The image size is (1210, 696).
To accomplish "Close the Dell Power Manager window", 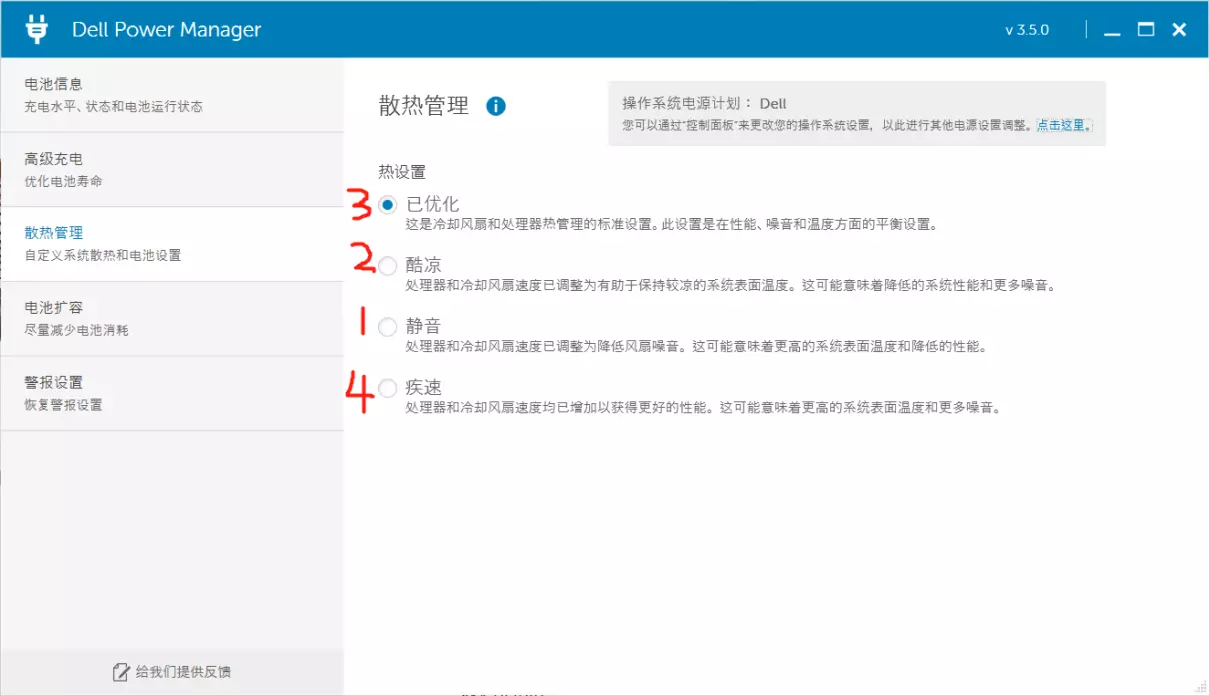I will 1180,30.
